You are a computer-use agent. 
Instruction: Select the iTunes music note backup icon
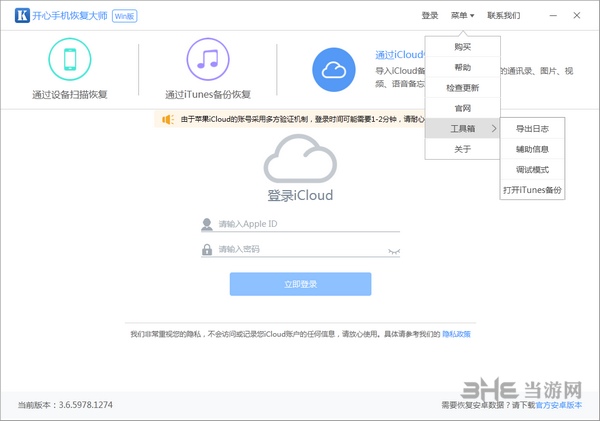[208, 59]
